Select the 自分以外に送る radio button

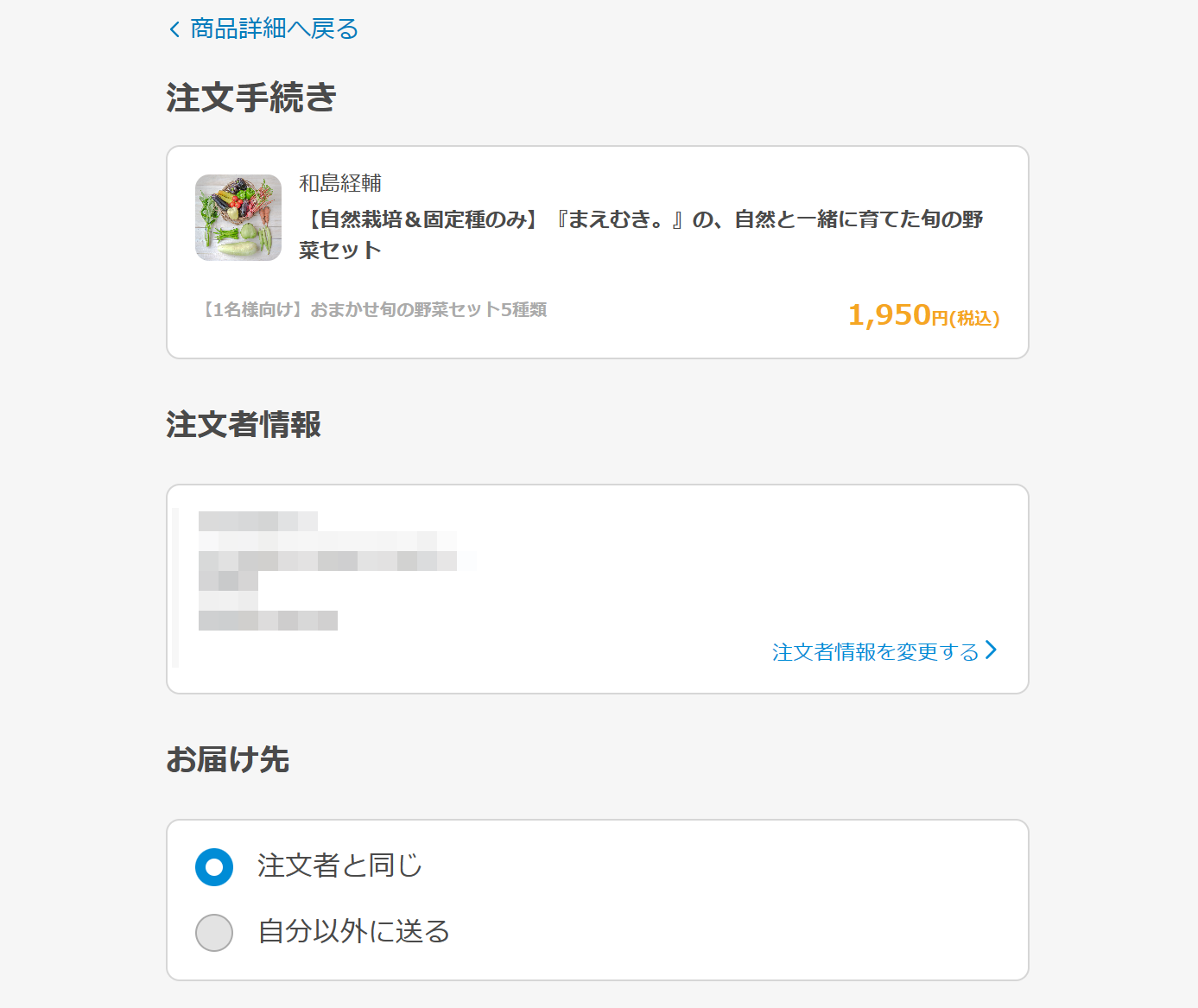(x=214, y=933)
